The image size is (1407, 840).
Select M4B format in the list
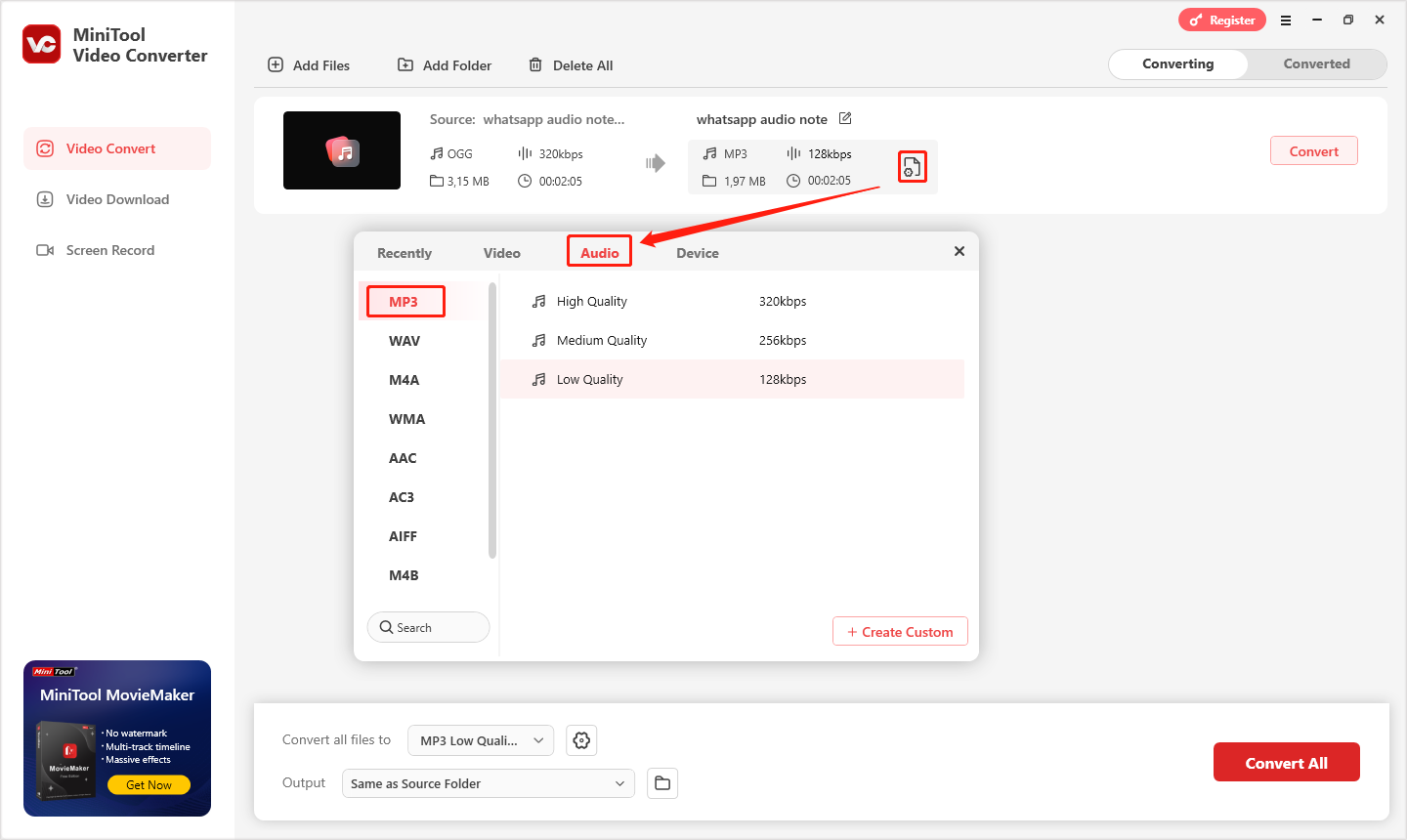pyautogui.click(x=404, y=575)
